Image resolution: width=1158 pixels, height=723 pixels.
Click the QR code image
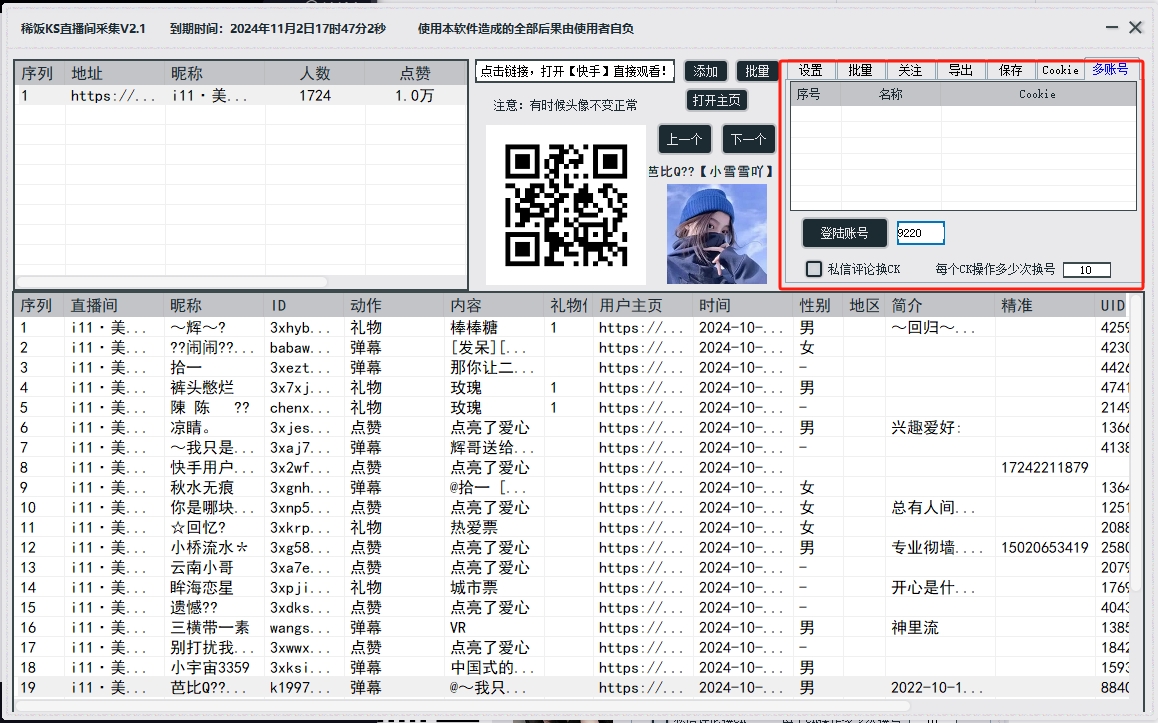click(566, 203)
